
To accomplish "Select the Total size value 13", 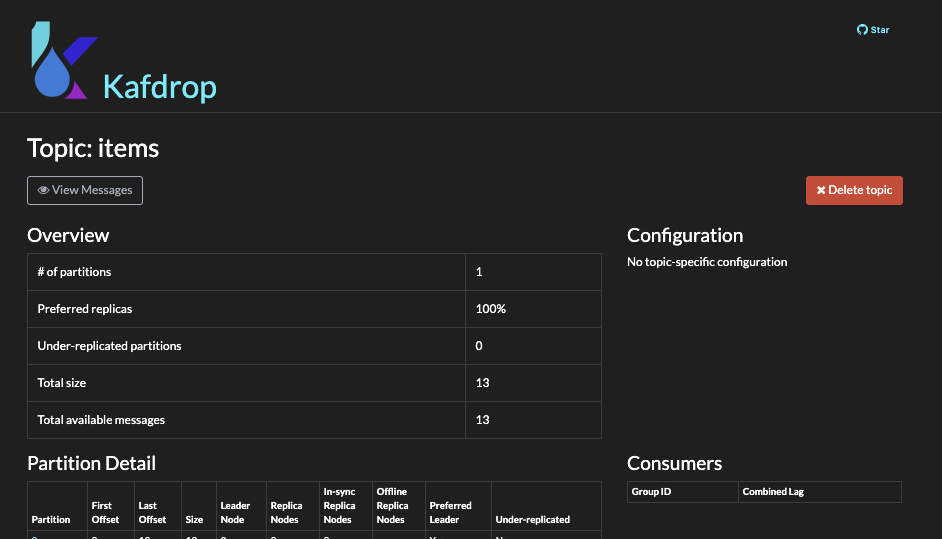I will tap(482, 383).
